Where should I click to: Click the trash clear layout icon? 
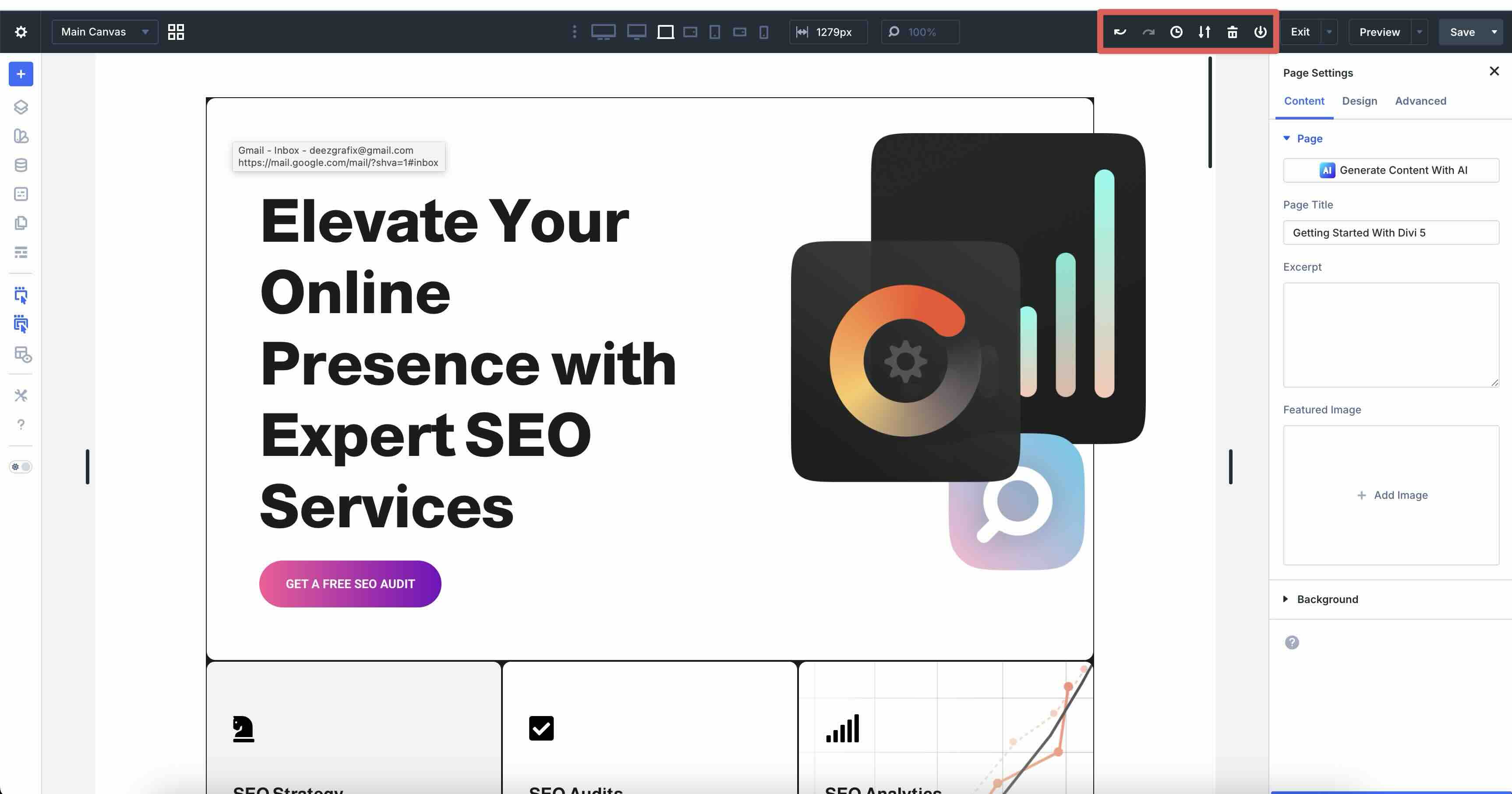[x=1233, y=32]
